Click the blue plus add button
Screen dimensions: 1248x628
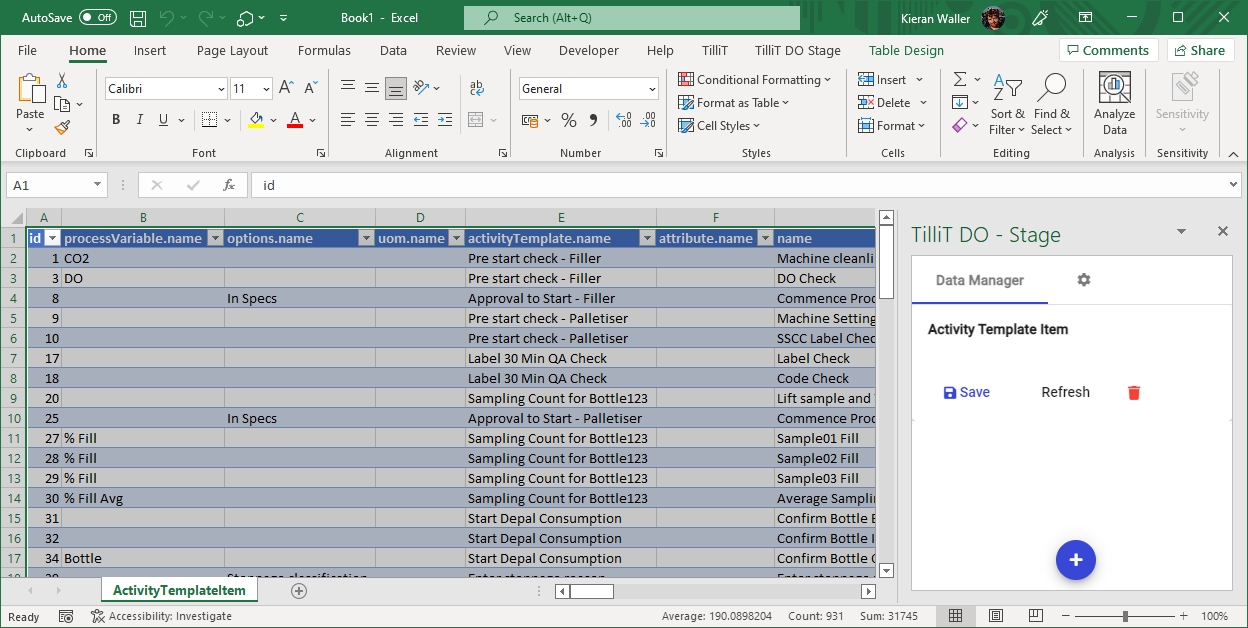(x=1075, y=560)
